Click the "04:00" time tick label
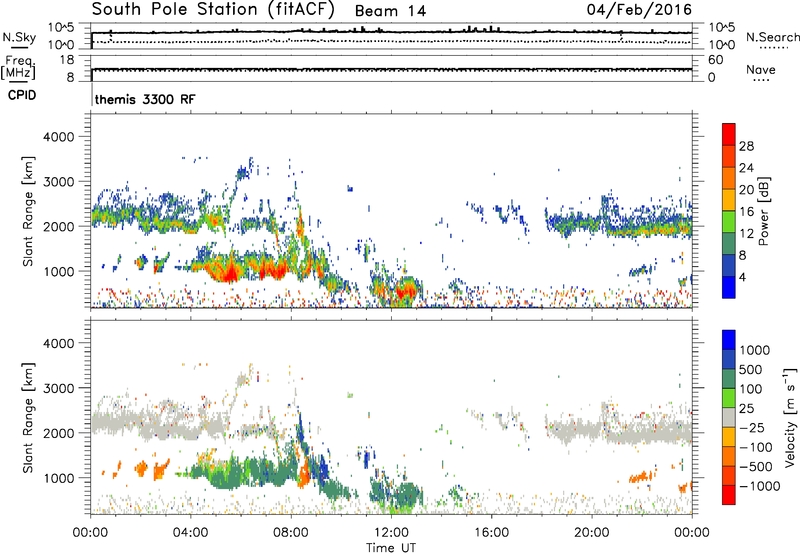 click(191, 533)
